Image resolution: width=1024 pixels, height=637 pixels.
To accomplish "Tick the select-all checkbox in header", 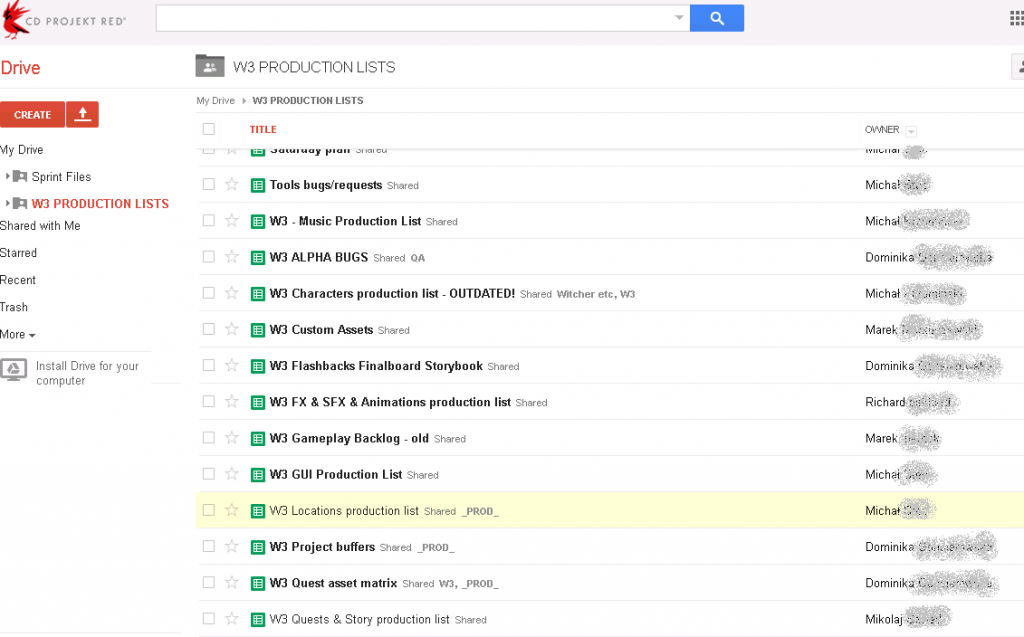I will (x=208, y=129).
